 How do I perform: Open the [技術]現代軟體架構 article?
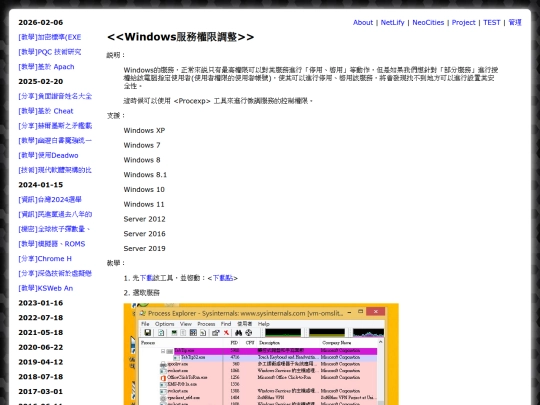click(55, 170)
